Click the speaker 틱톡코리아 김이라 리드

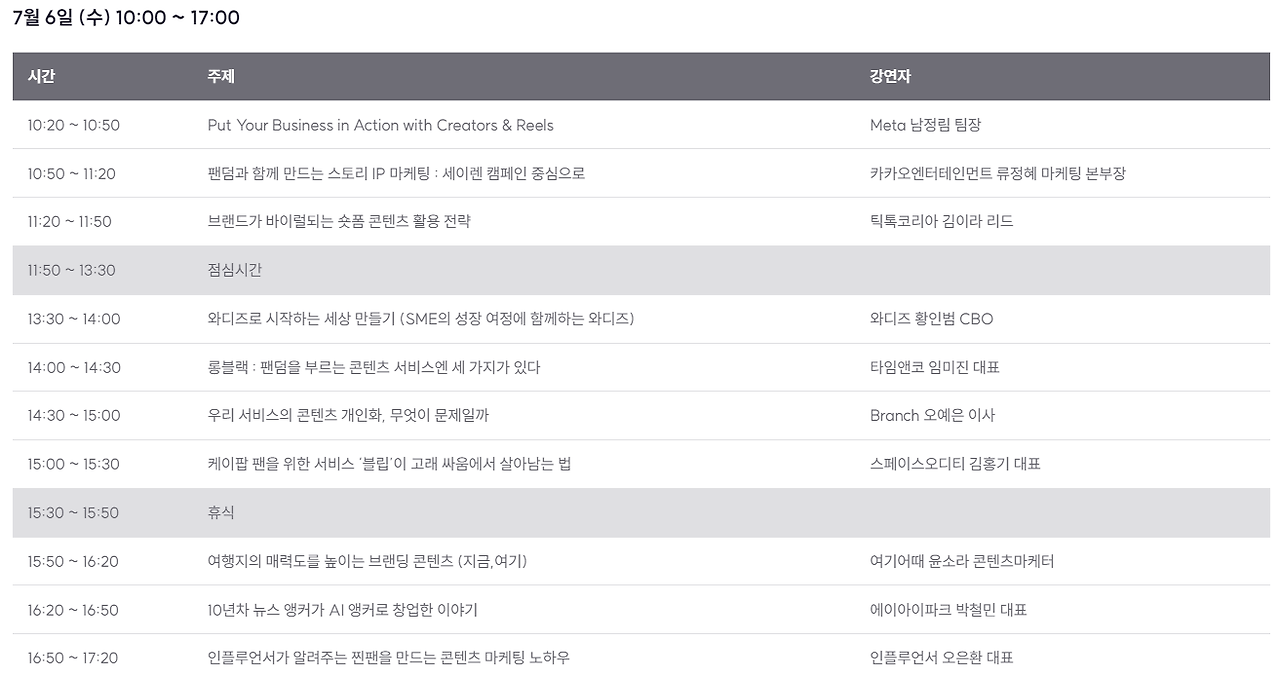tap(941, 222)
